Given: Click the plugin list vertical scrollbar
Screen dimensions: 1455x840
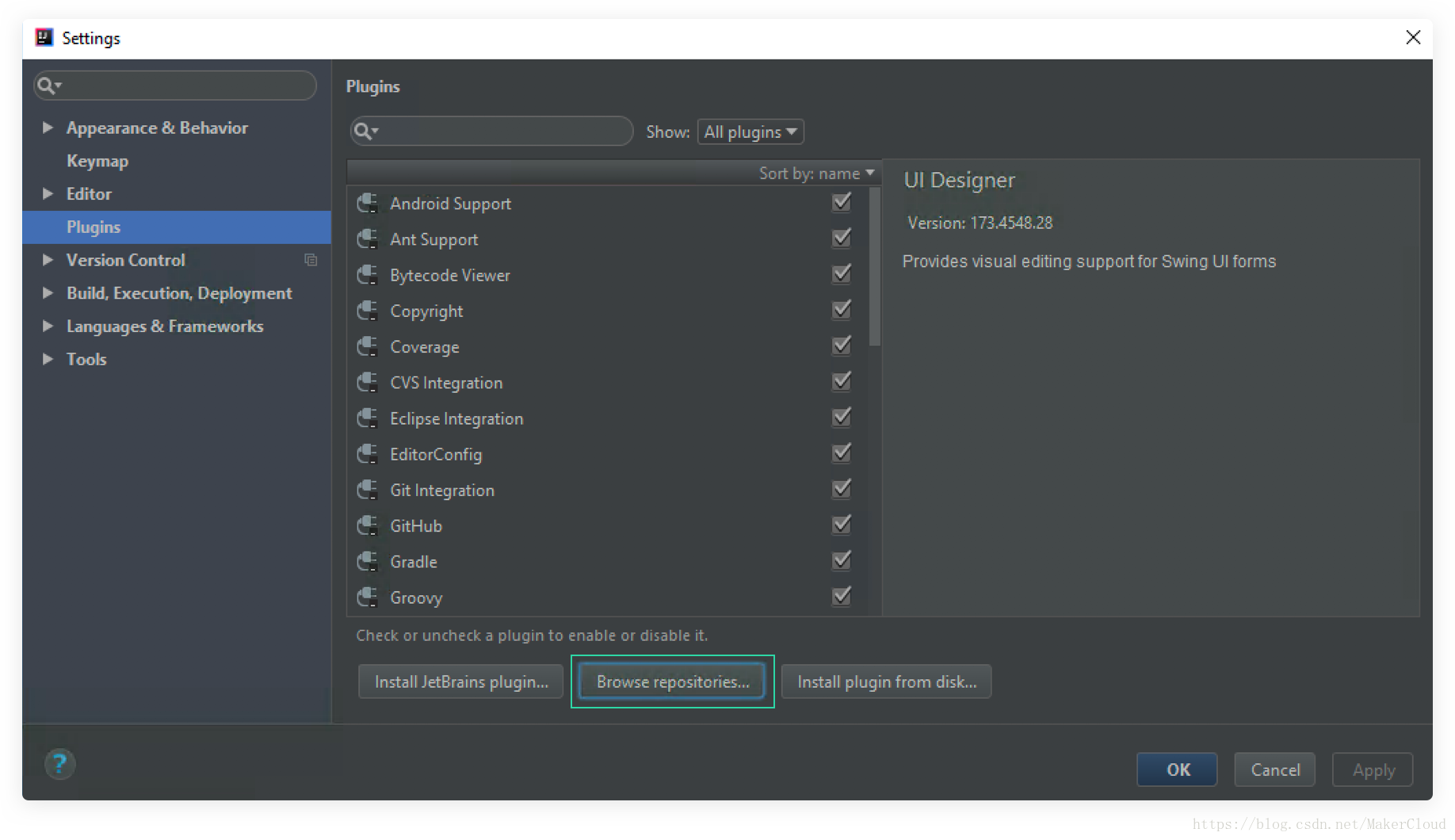Looking at the screenshot, I should pos(875,266).
